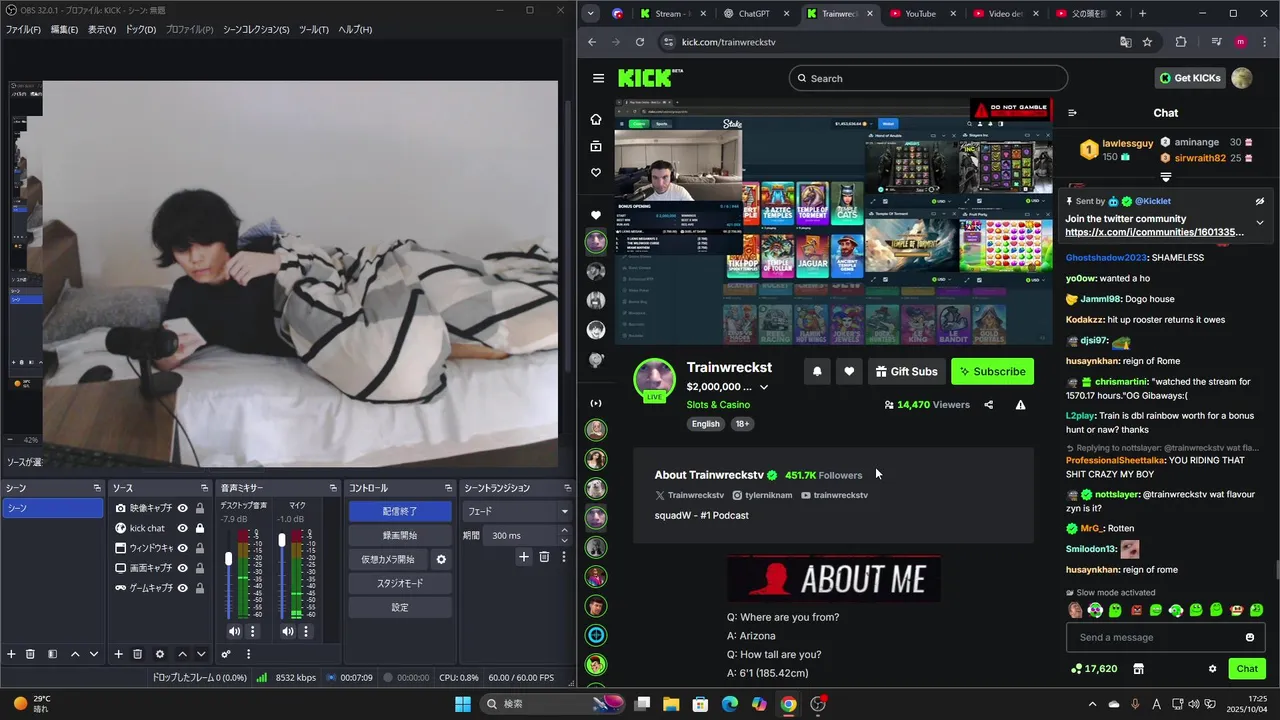Move selected source down in OBS
The height and width of the screenshot is (720, 1280).
click(x=201, y=654)
